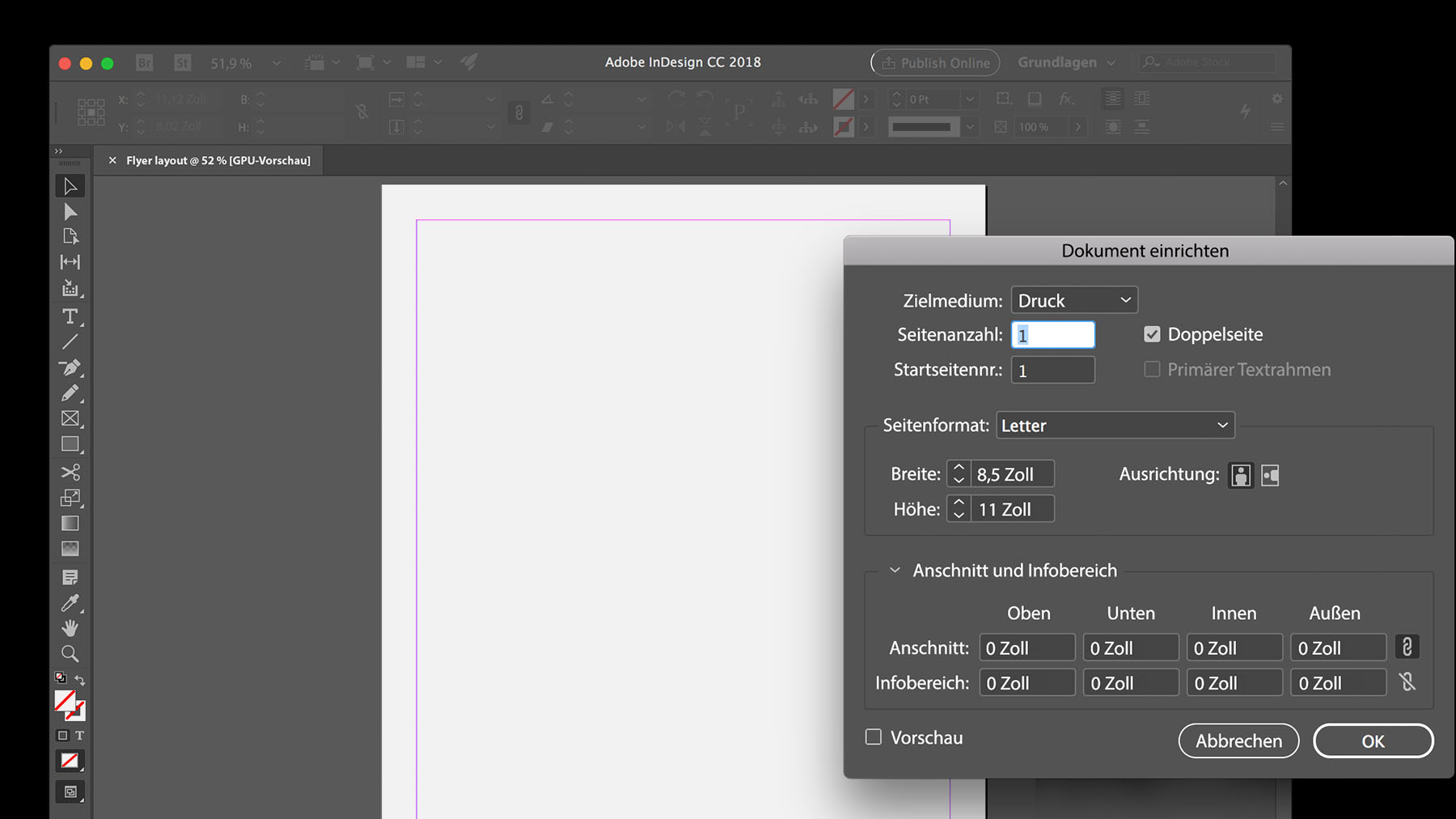This screenshot has height=819, width=1456.
Task: Switch to the Flyer layout document tab
Action: (218, 160)
